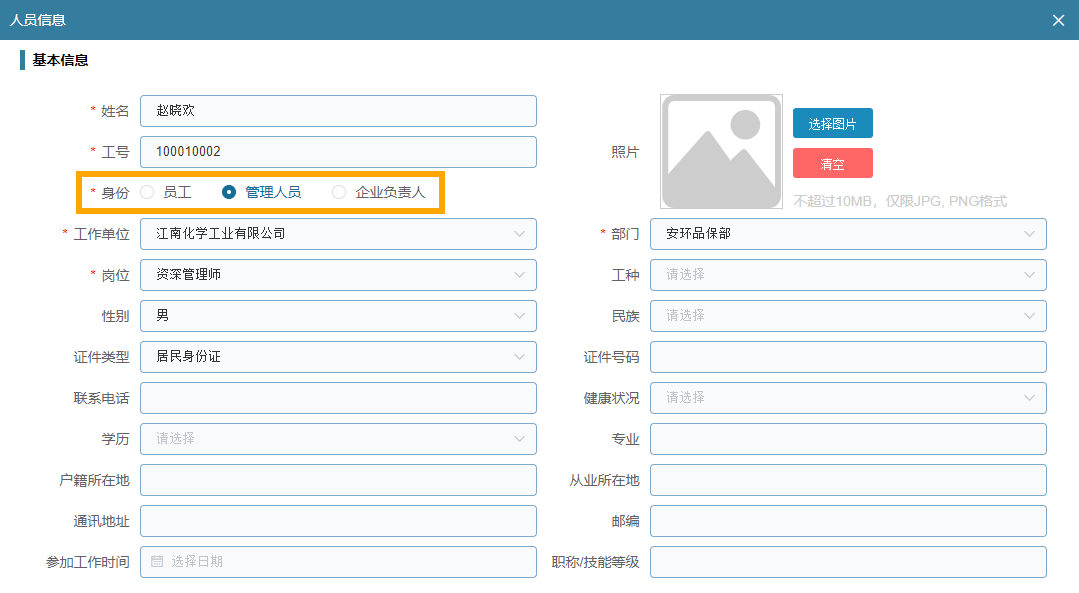
Task: Open the 学历 dropdown
Action: point(338,439)
